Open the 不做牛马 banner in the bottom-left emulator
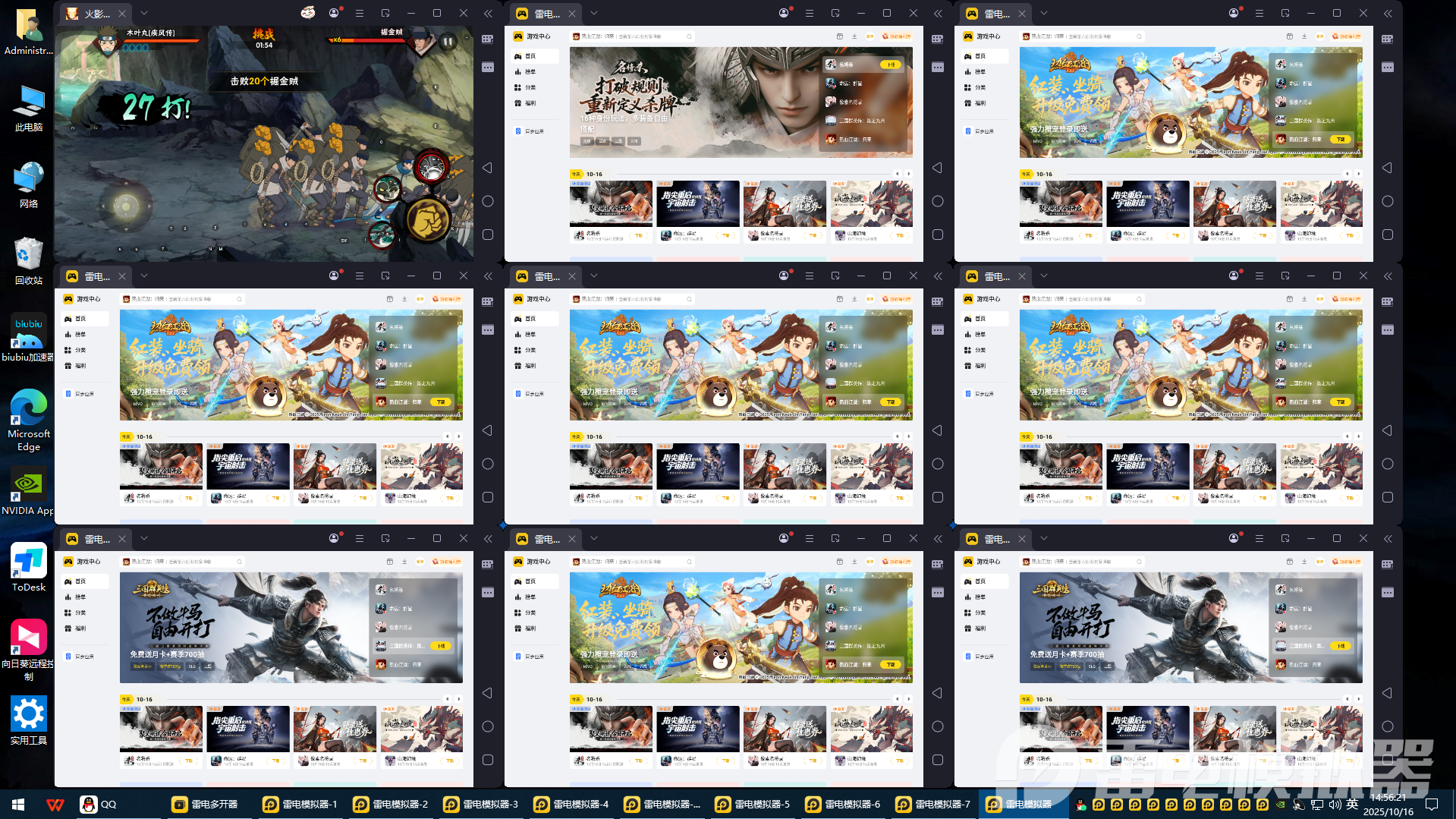Screen dimensions: 1456x819 pos(291,628)
